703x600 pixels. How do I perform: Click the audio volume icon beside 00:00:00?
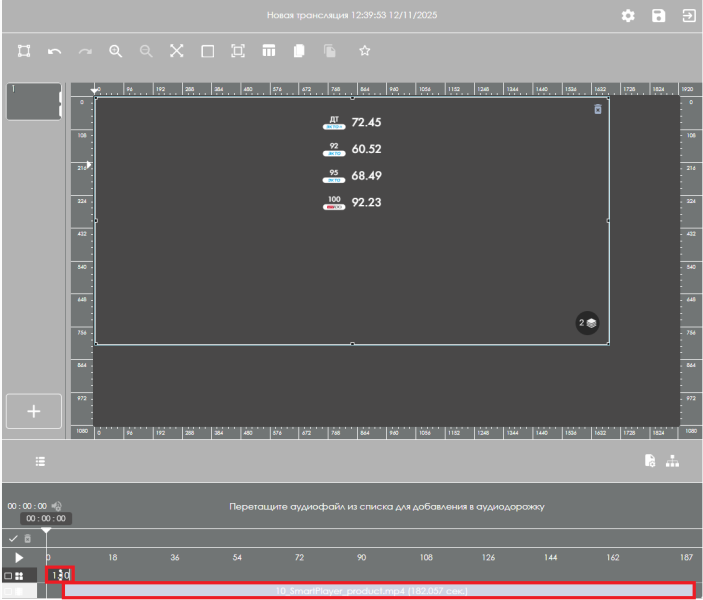tap(56, 505)
